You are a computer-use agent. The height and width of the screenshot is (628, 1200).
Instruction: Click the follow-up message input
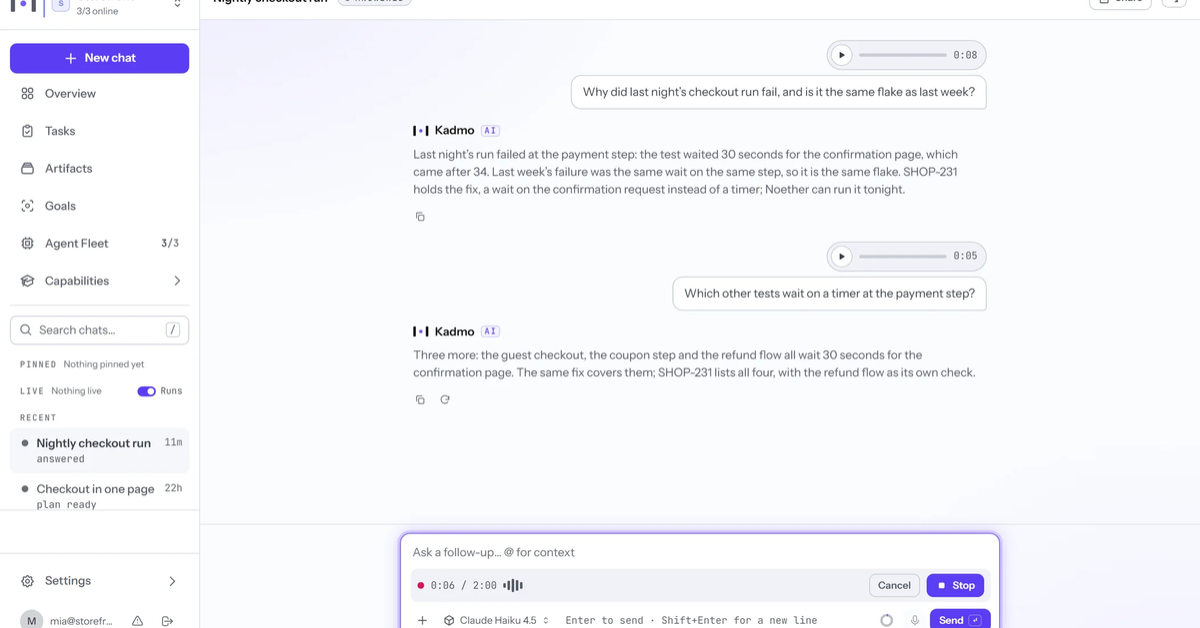[x=699, y=552]
